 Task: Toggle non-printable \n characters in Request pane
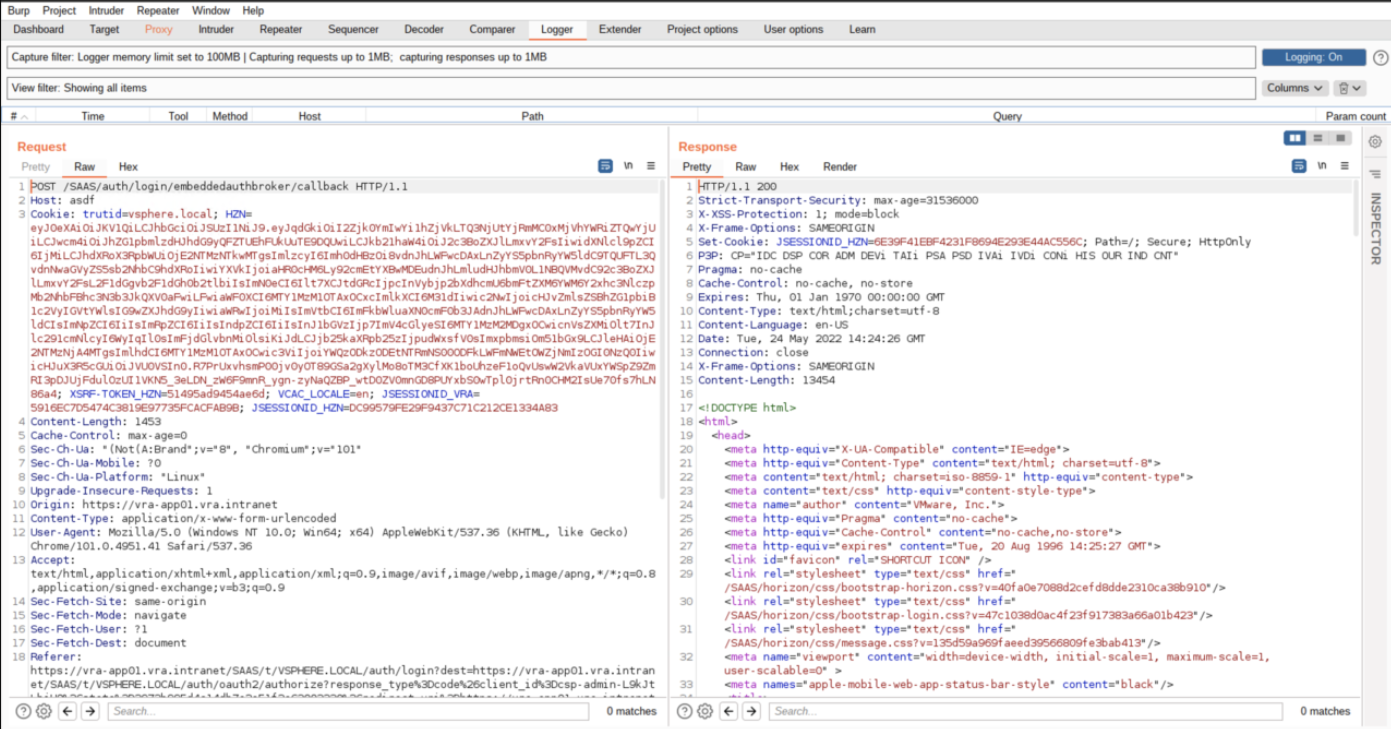coord(628,166)
